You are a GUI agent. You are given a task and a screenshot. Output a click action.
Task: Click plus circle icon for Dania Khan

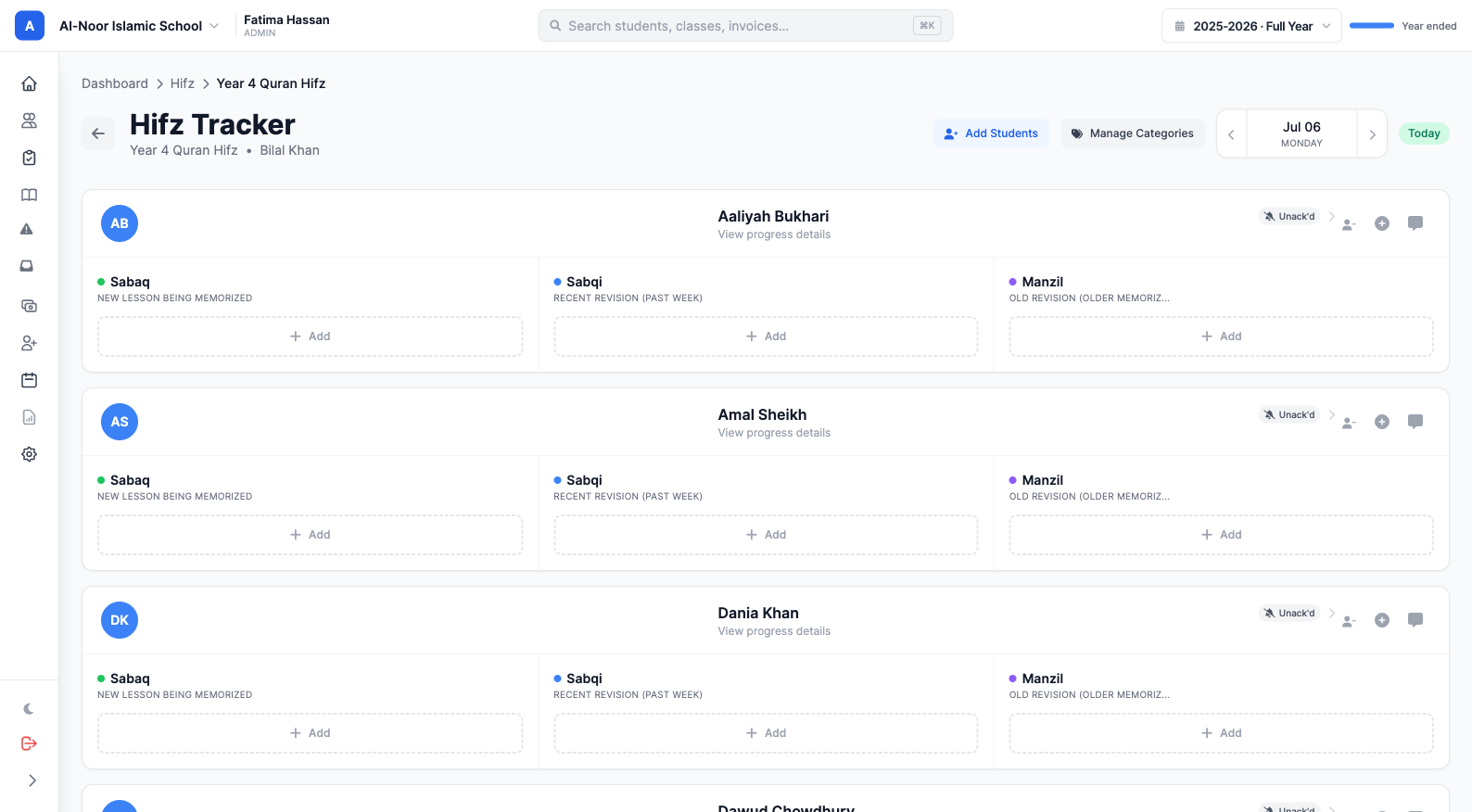[x=1382, y=620]
